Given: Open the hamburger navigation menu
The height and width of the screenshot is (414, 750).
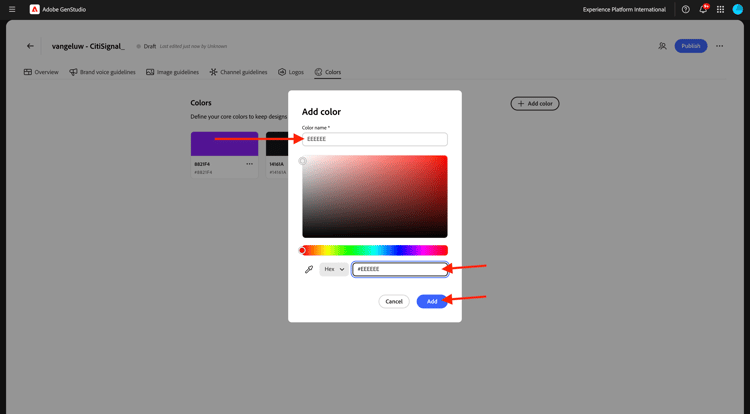Looking at the screenshot, I should click(12, 9).
